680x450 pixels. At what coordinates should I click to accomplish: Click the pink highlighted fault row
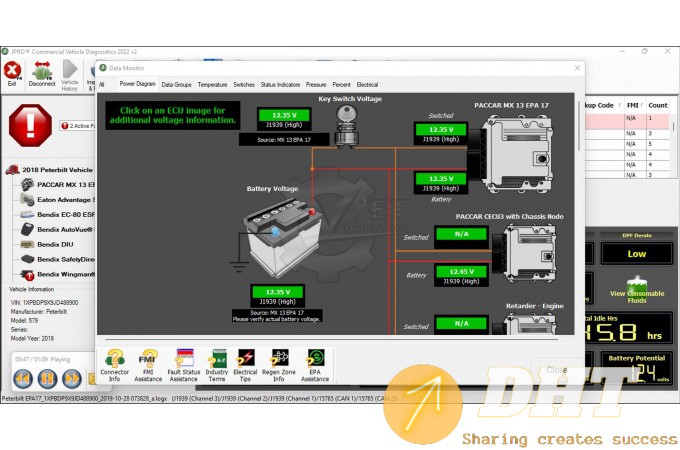coord(627,121)
